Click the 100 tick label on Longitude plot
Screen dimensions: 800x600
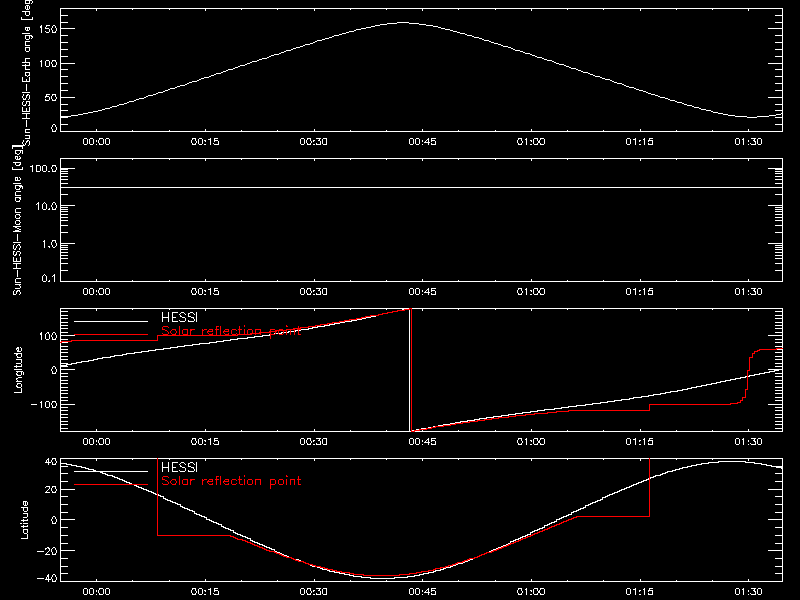coord(48,336)
